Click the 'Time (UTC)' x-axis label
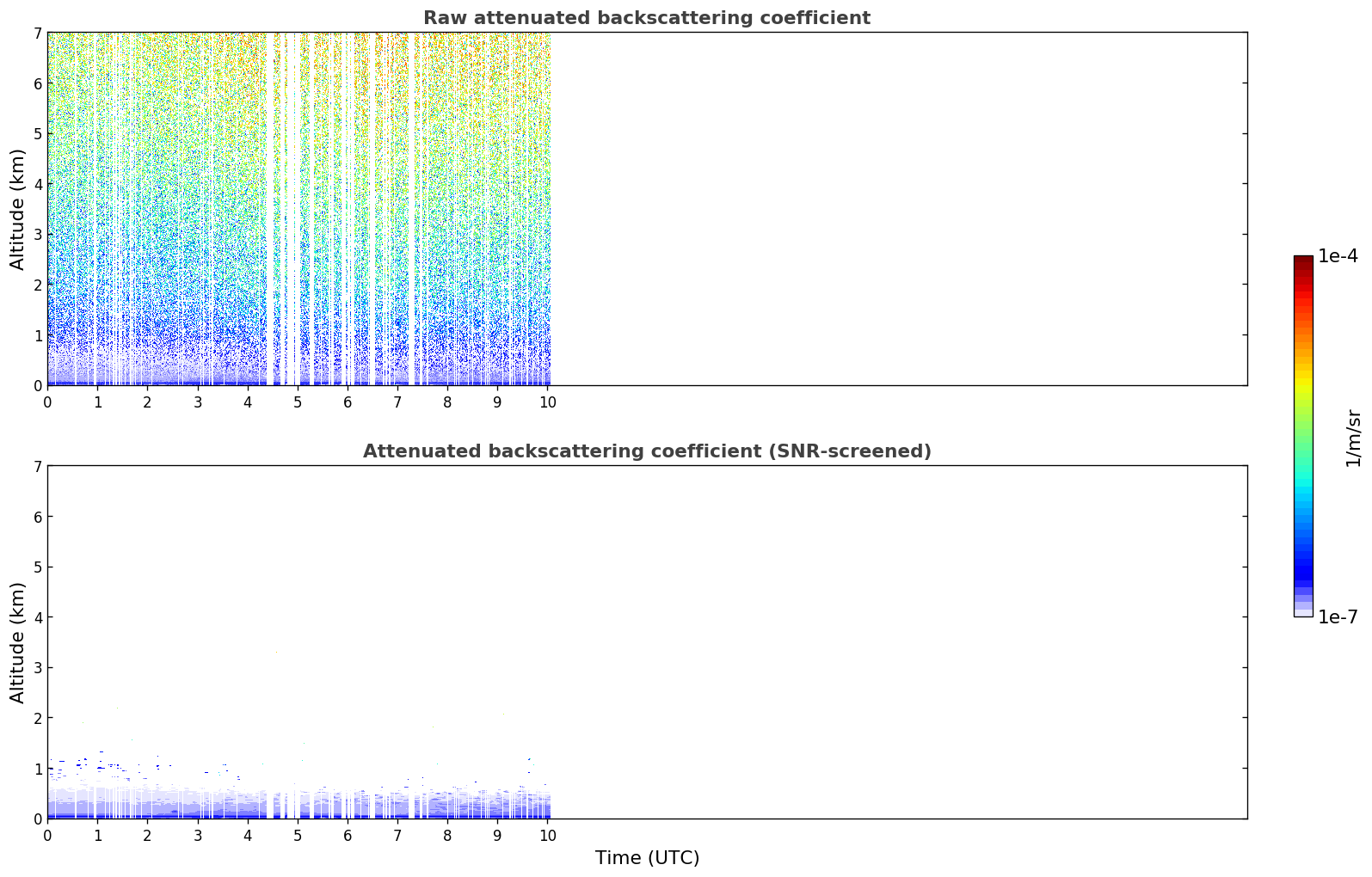 647,858
